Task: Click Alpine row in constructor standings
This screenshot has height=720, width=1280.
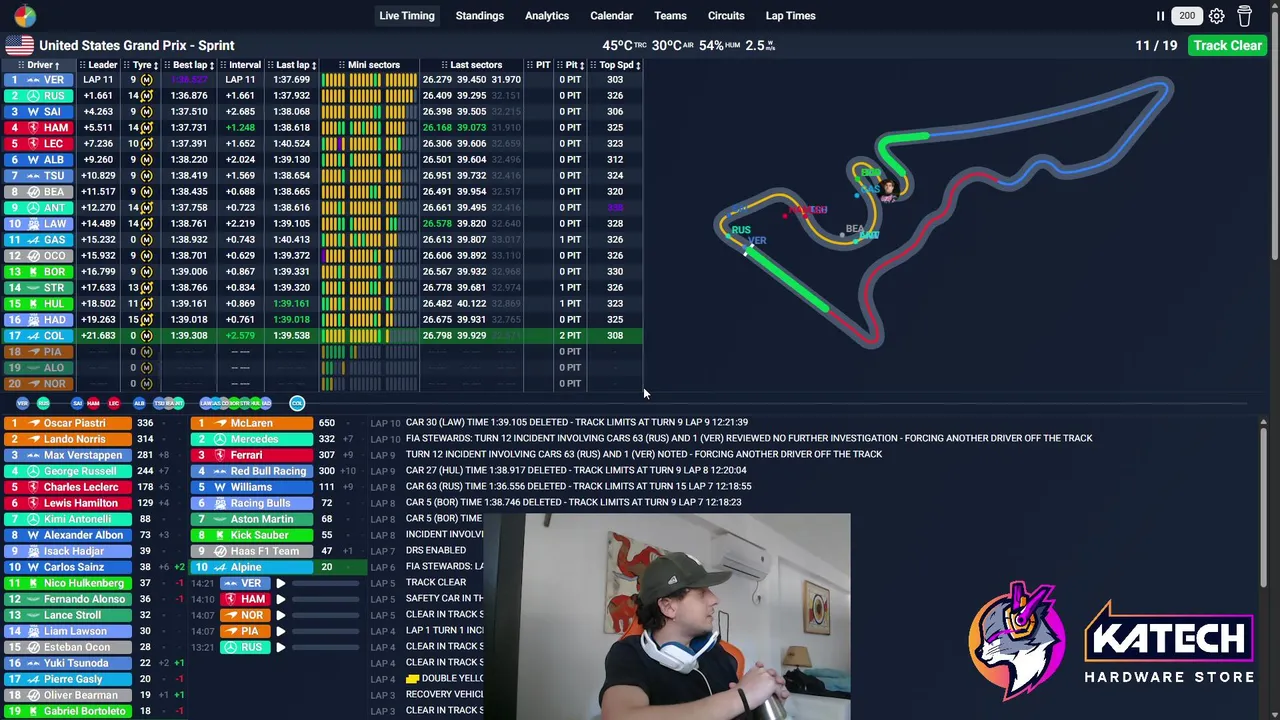Action: 278,567
